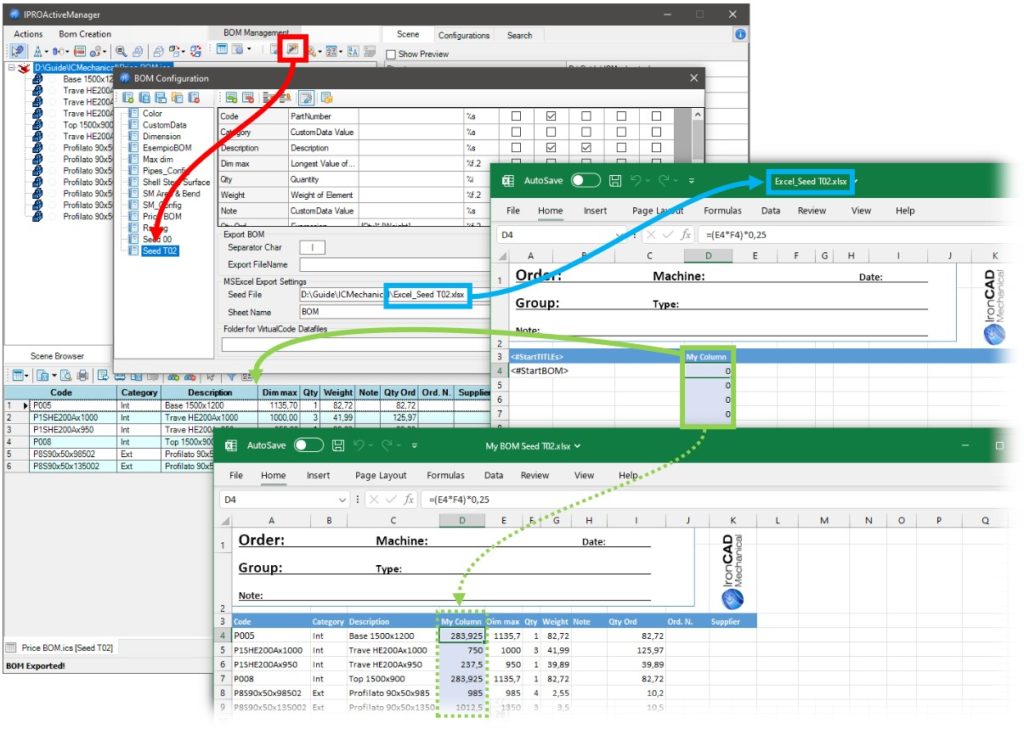Screen dimensions: 1024x735
Task: Switch to the Configurations tab
Action: coord(464,35)
